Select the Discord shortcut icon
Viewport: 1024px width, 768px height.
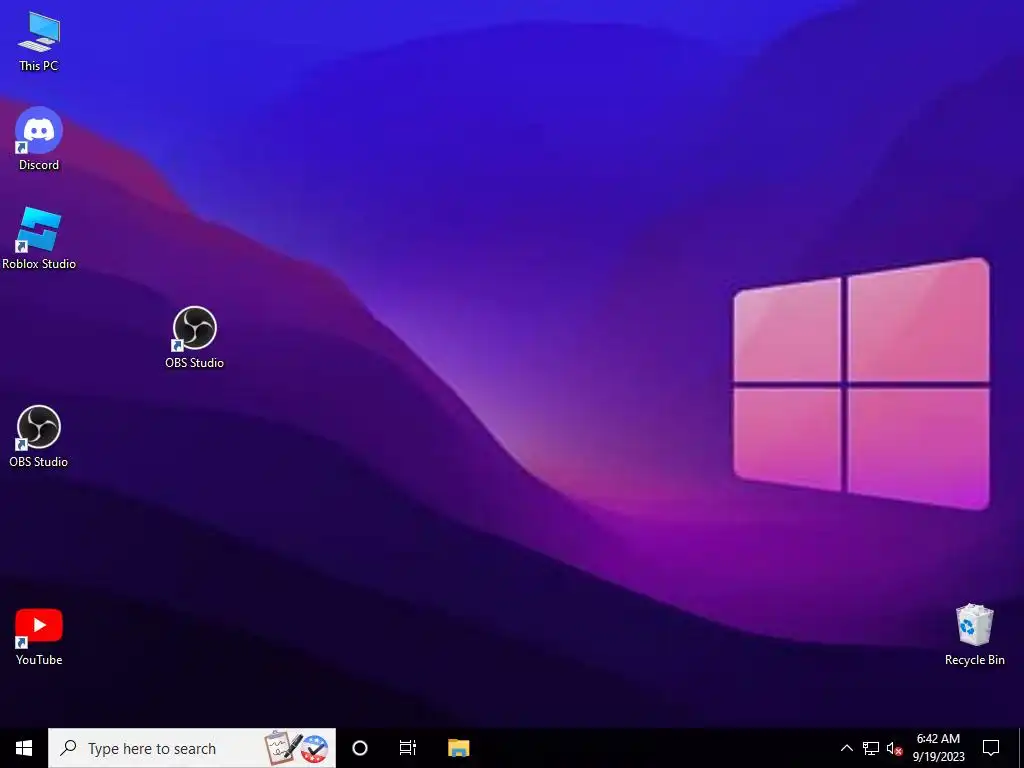click(x=39, y=138)
